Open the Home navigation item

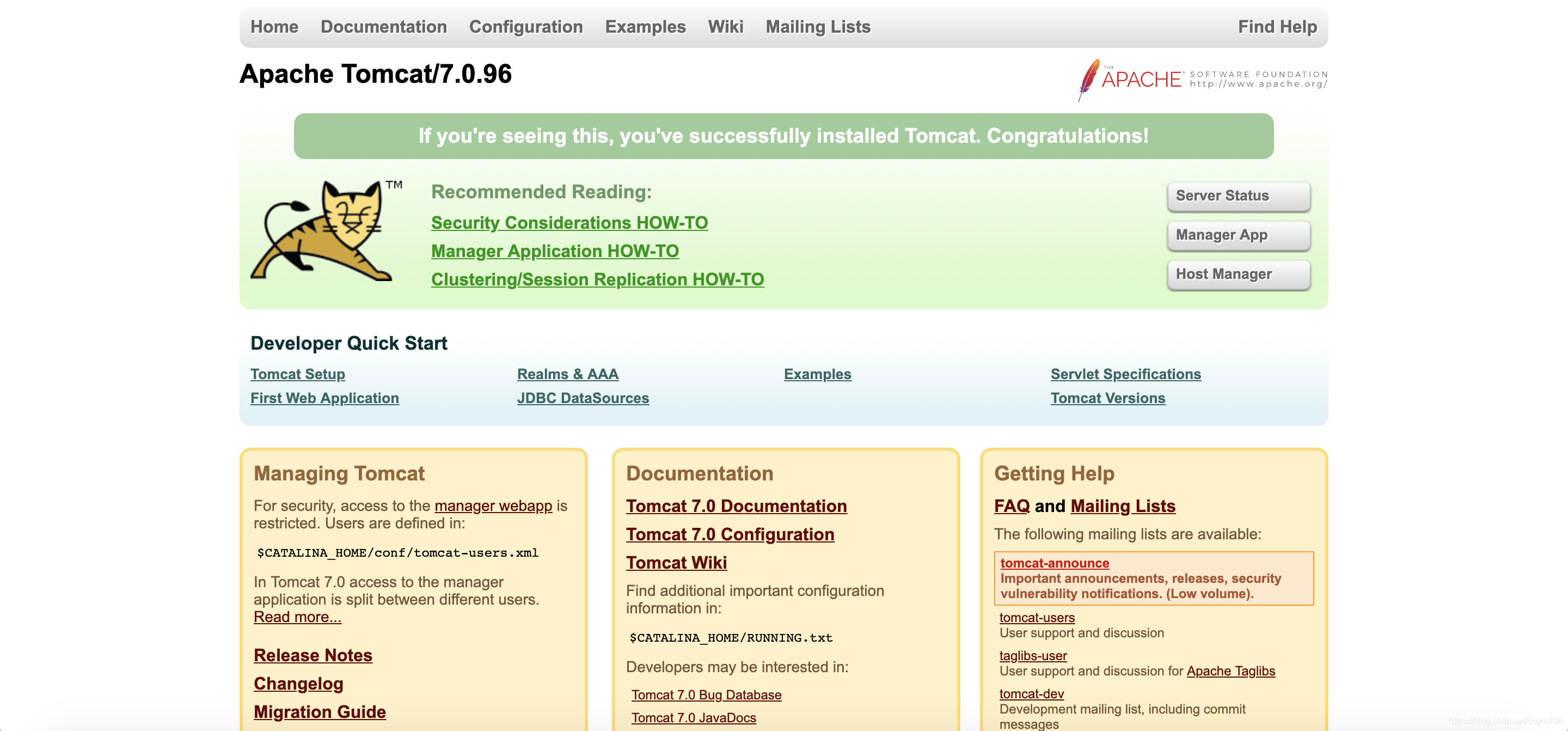point(274,27)
